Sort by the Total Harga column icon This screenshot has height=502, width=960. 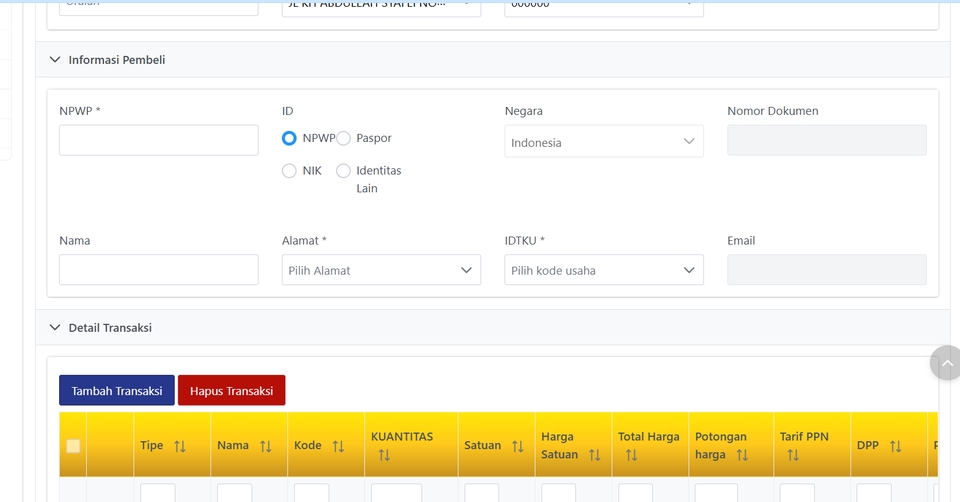[631, 455]
